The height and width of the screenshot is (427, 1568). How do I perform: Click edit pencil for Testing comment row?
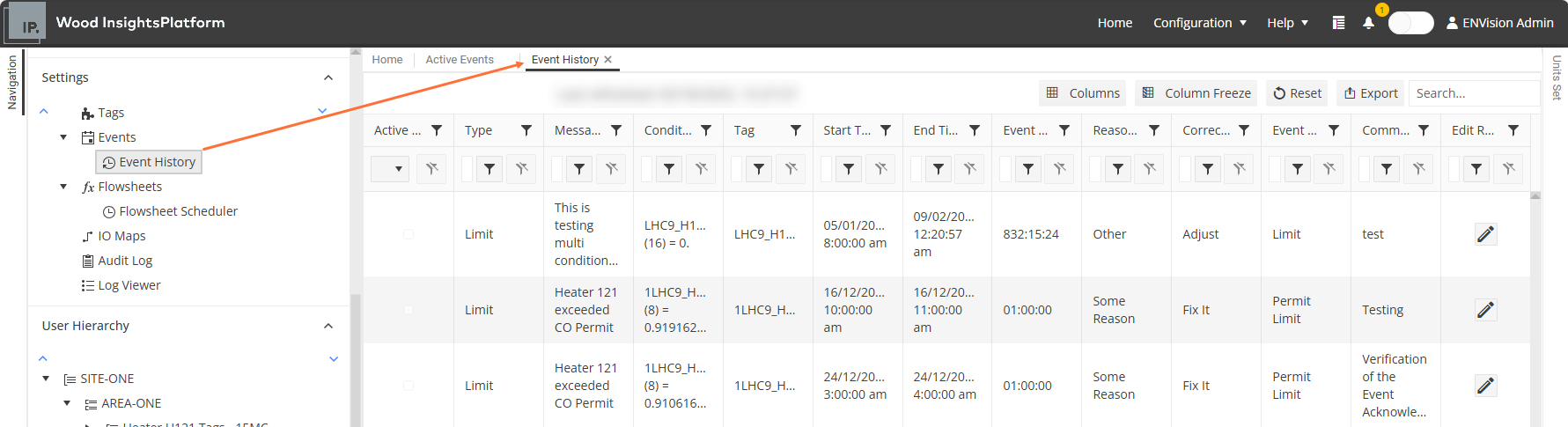1485,310
